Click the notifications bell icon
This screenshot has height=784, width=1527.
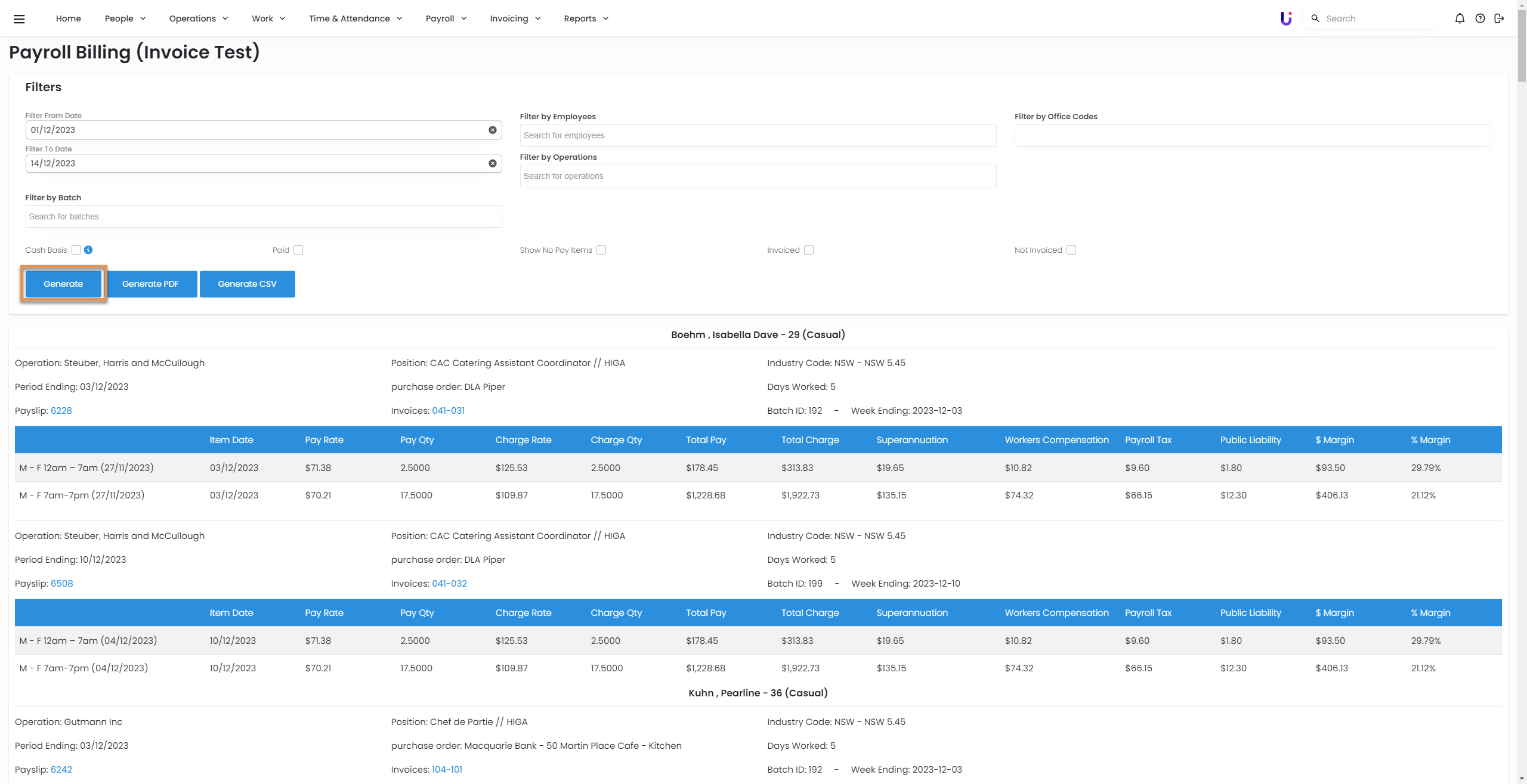(1460, 18)
